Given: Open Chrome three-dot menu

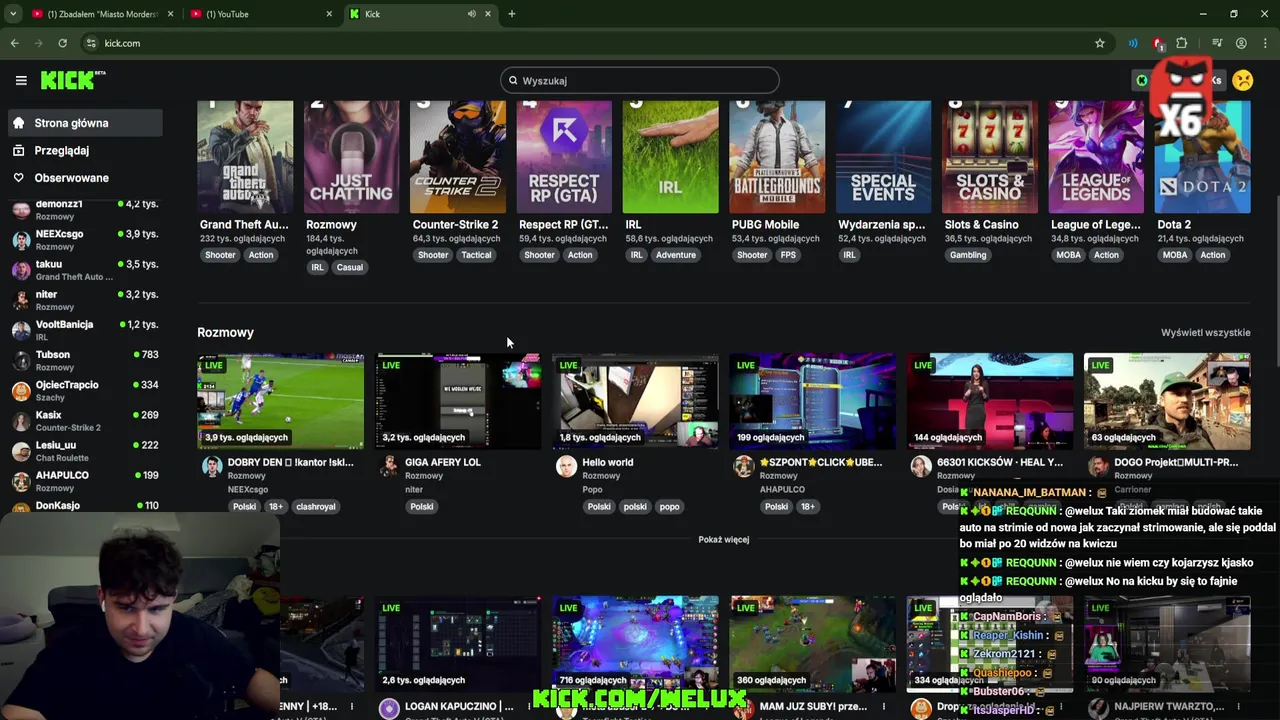Looking at the screenshot, I should click(x=1266, y=43).
